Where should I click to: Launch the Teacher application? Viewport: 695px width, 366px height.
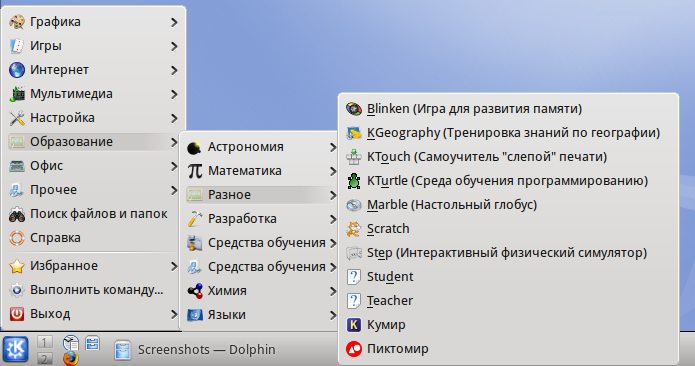click(x=509, y=300)
